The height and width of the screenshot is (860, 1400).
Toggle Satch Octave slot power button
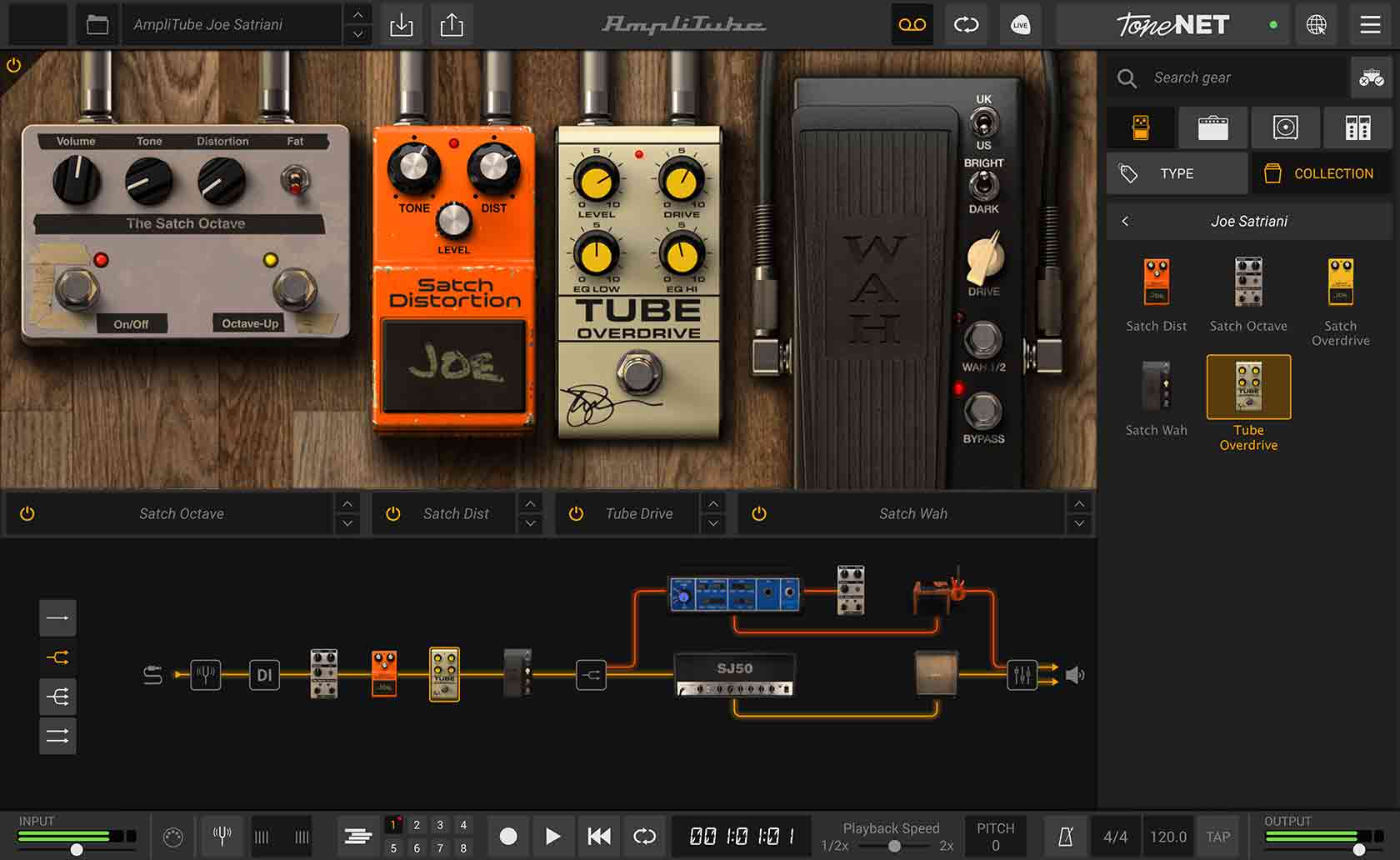tap(27, 514)
